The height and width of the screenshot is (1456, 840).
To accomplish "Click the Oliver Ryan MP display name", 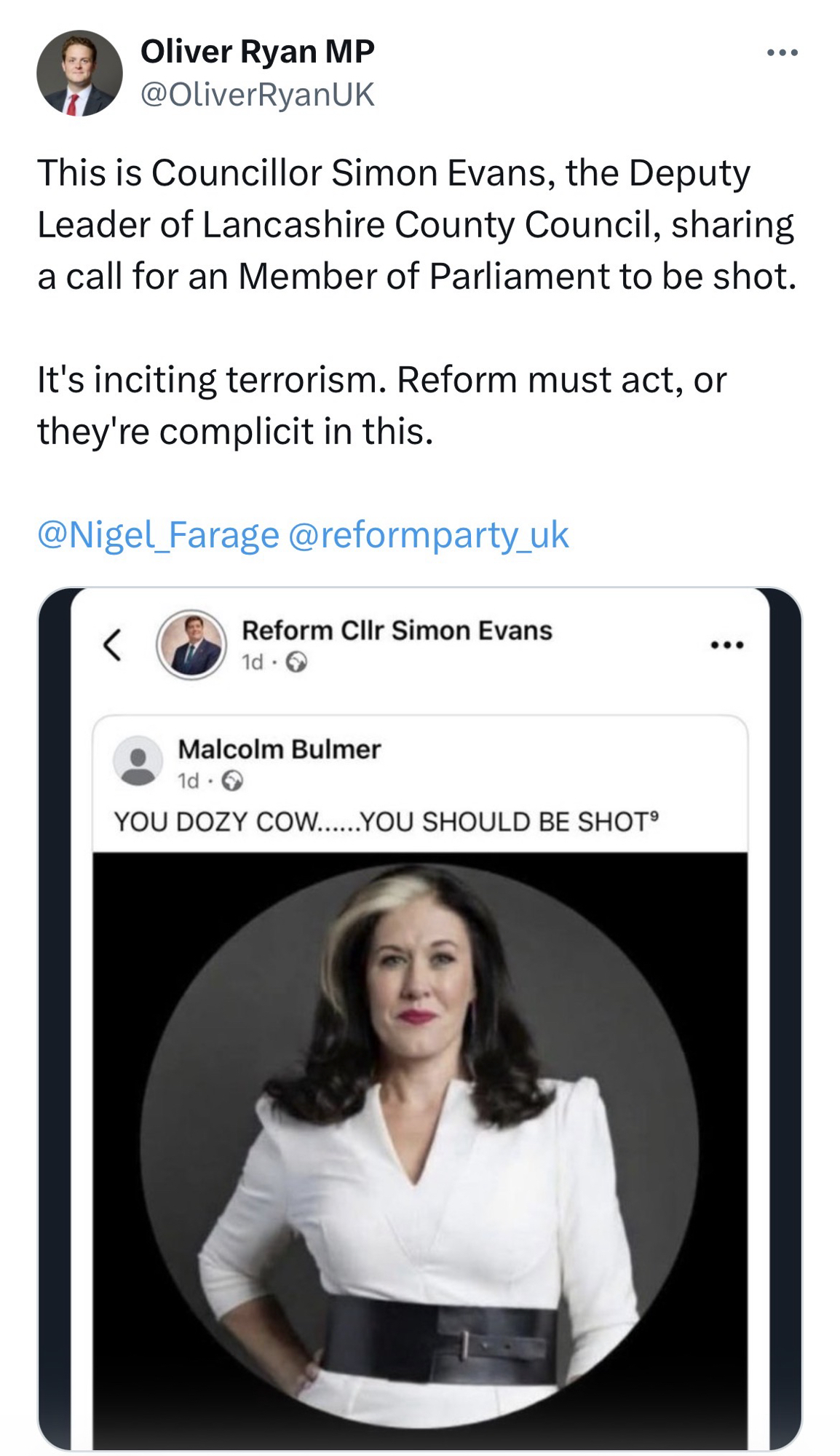I will click(x=257, y=52).
